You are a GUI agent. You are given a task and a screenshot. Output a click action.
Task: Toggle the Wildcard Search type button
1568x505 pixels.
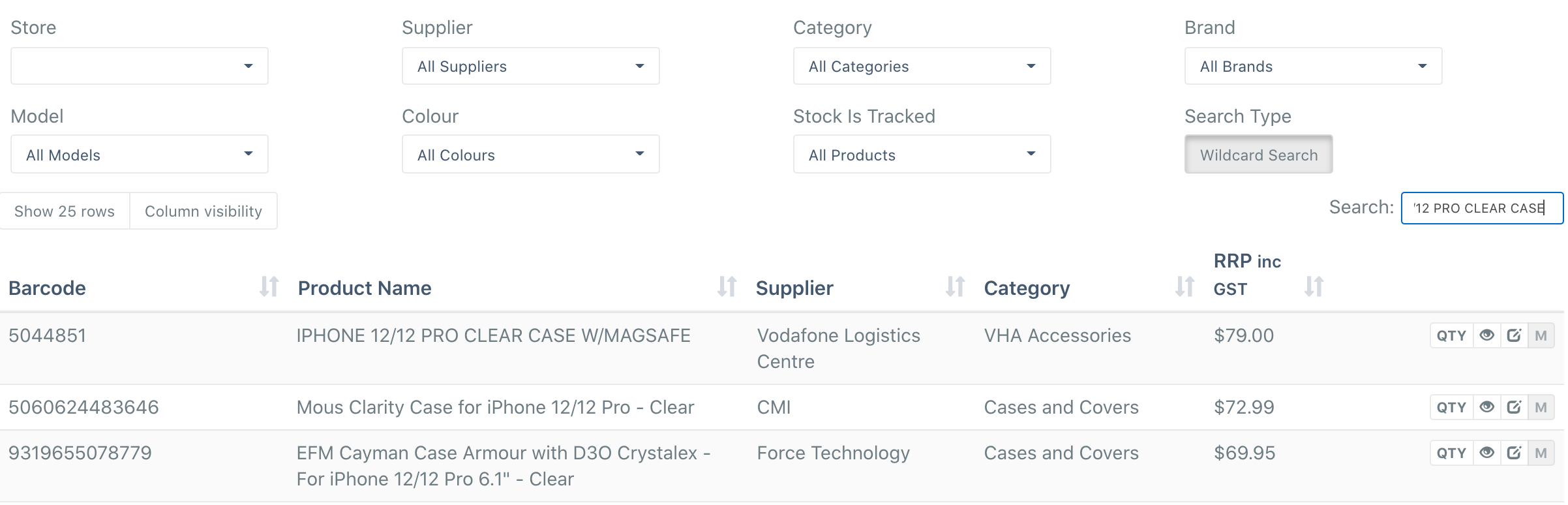point(1259,155)
